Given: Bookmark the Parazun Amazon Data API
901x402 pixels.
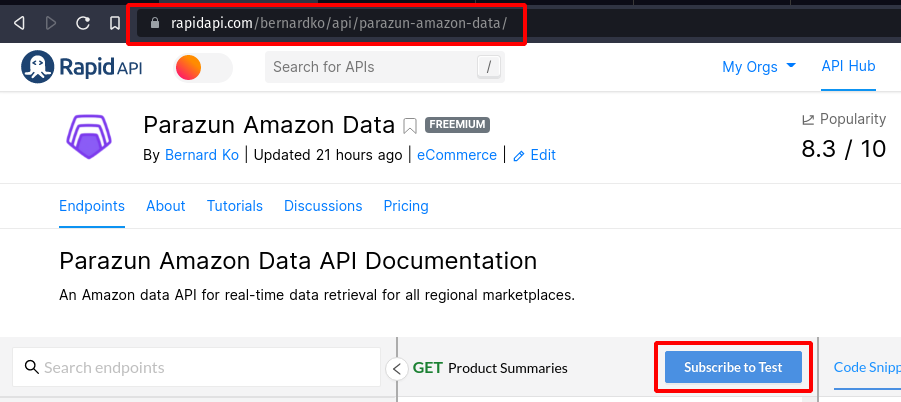Looking at the screenshot, I should point(410,125).
